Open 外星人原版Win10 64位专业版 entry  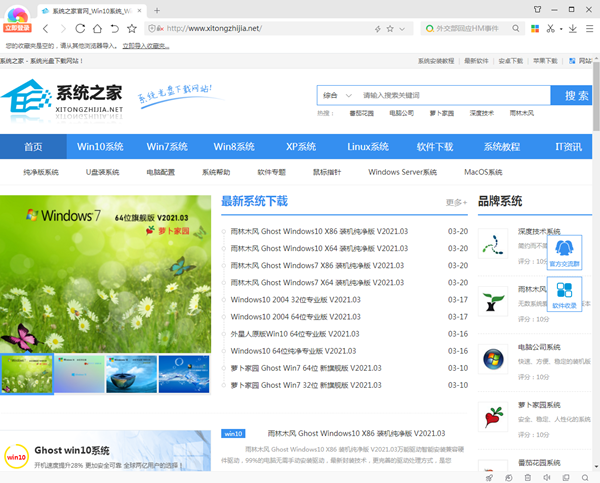295,334
